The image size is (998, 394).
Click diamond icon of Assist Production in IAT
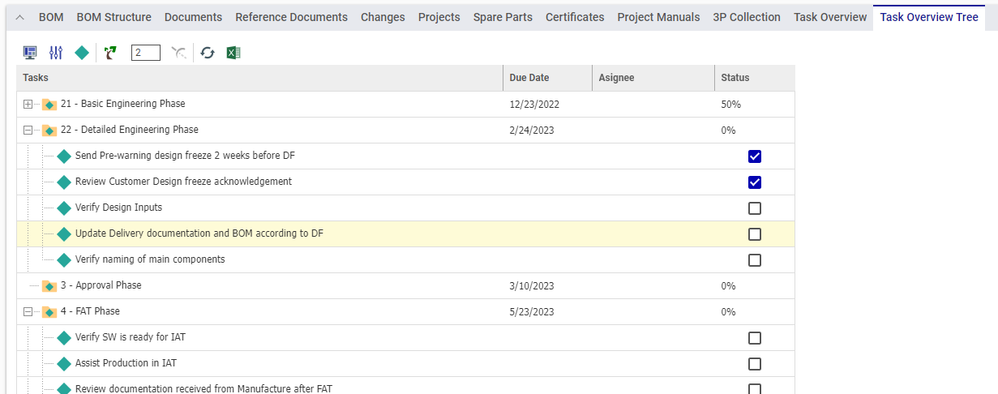click(x=64, y=364)
